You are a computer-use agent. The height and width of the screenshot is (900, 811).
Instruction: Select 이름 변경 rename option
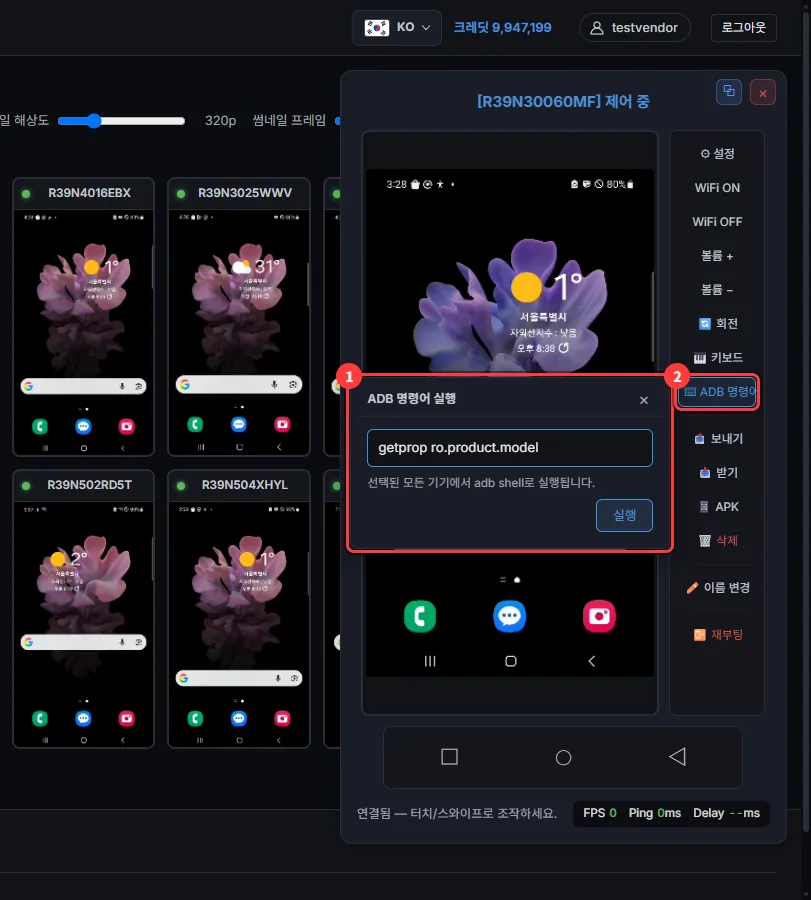pos(717,588)
